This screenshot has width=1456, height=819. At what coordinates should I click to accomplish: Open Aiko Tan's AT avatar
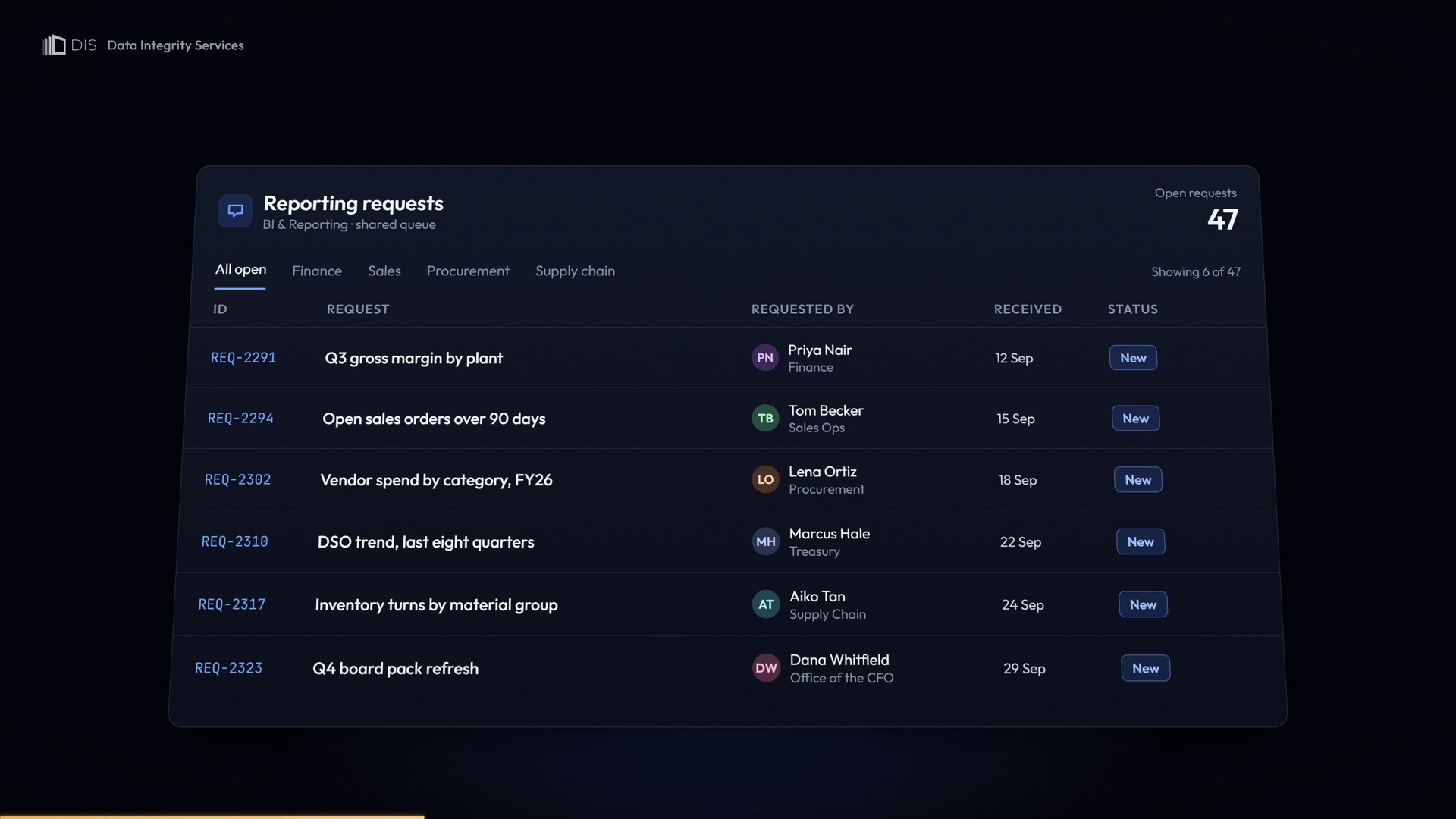[x=766, y=605]
